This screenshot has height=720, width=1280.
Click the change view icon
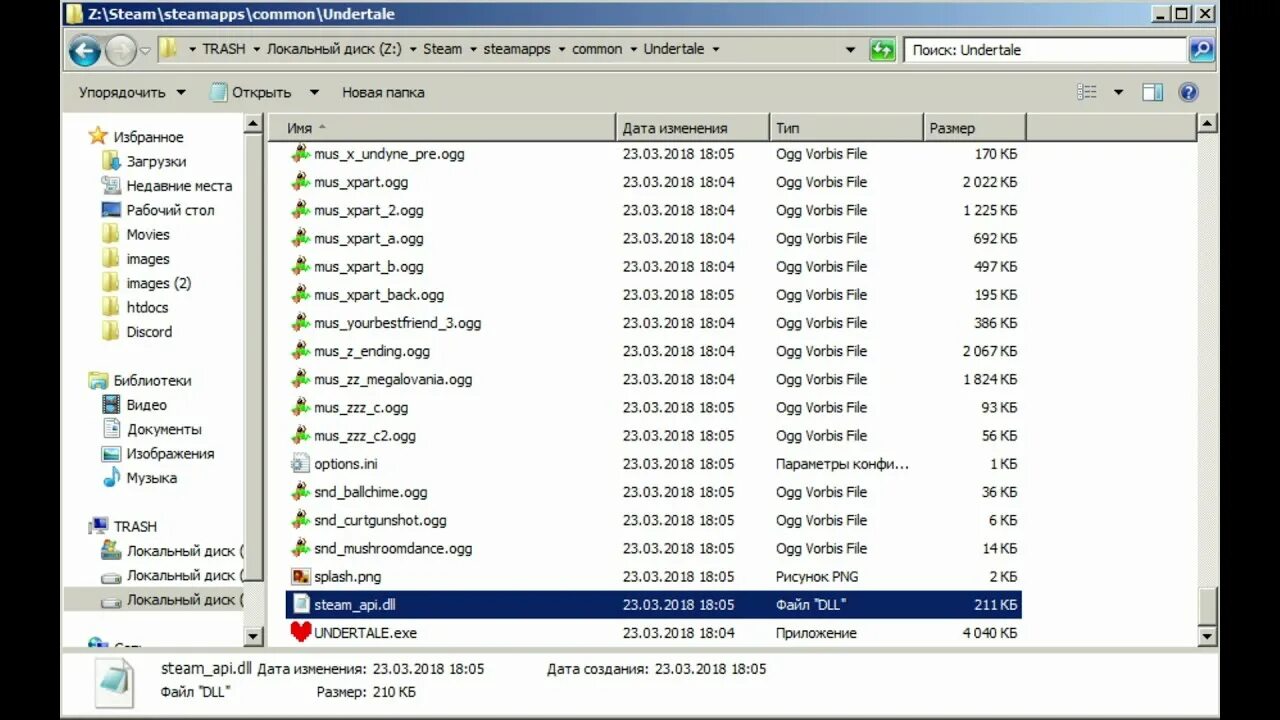(x=1087, y=92)
